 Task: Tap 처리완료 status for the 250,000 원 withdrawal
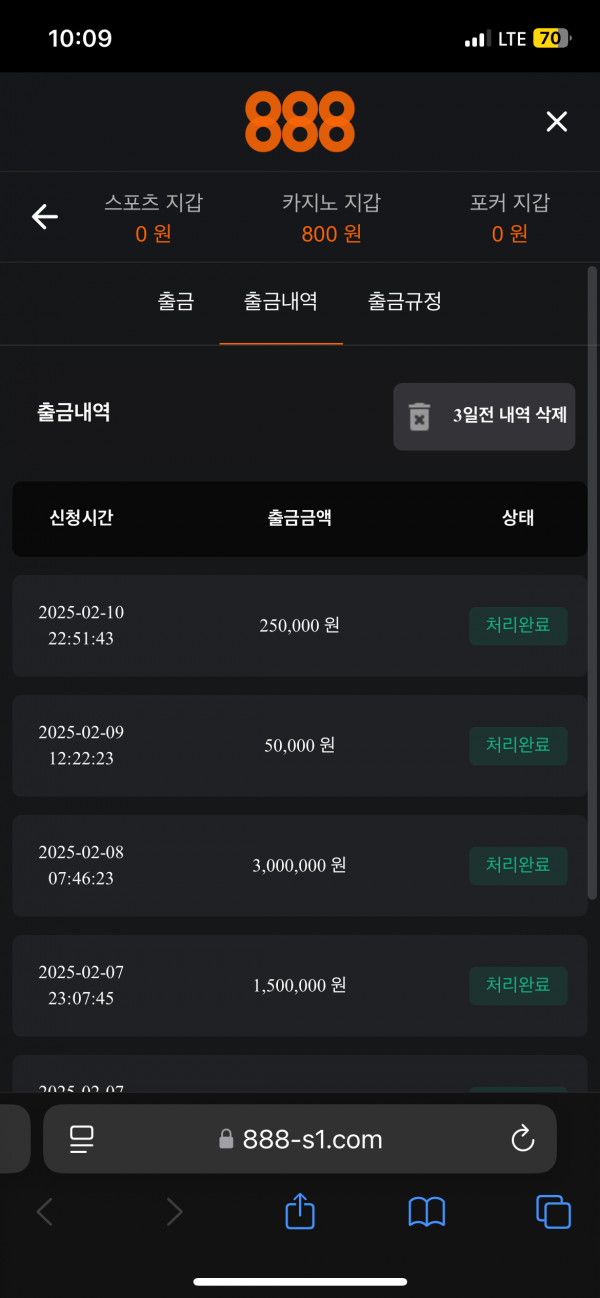518,626
